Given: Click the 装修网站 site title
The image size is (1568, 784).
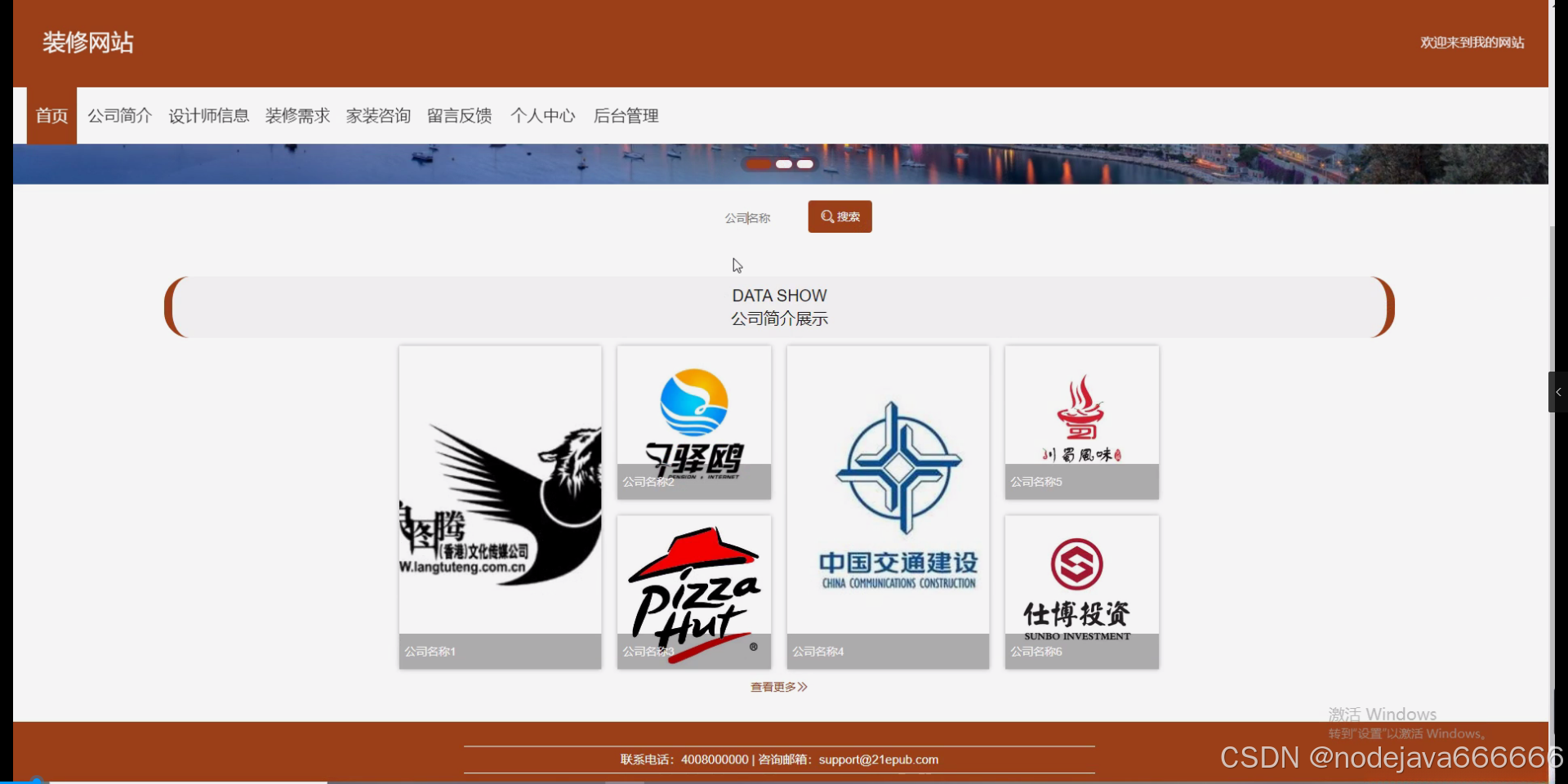Looking at the screenshot, I should (x=88, y=42).
